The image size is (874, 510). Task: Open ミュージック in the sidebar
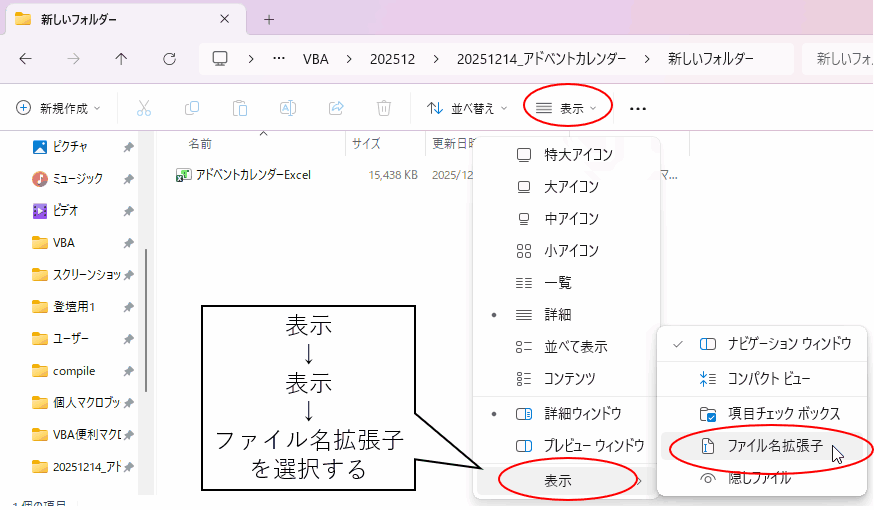pos(77,179)
